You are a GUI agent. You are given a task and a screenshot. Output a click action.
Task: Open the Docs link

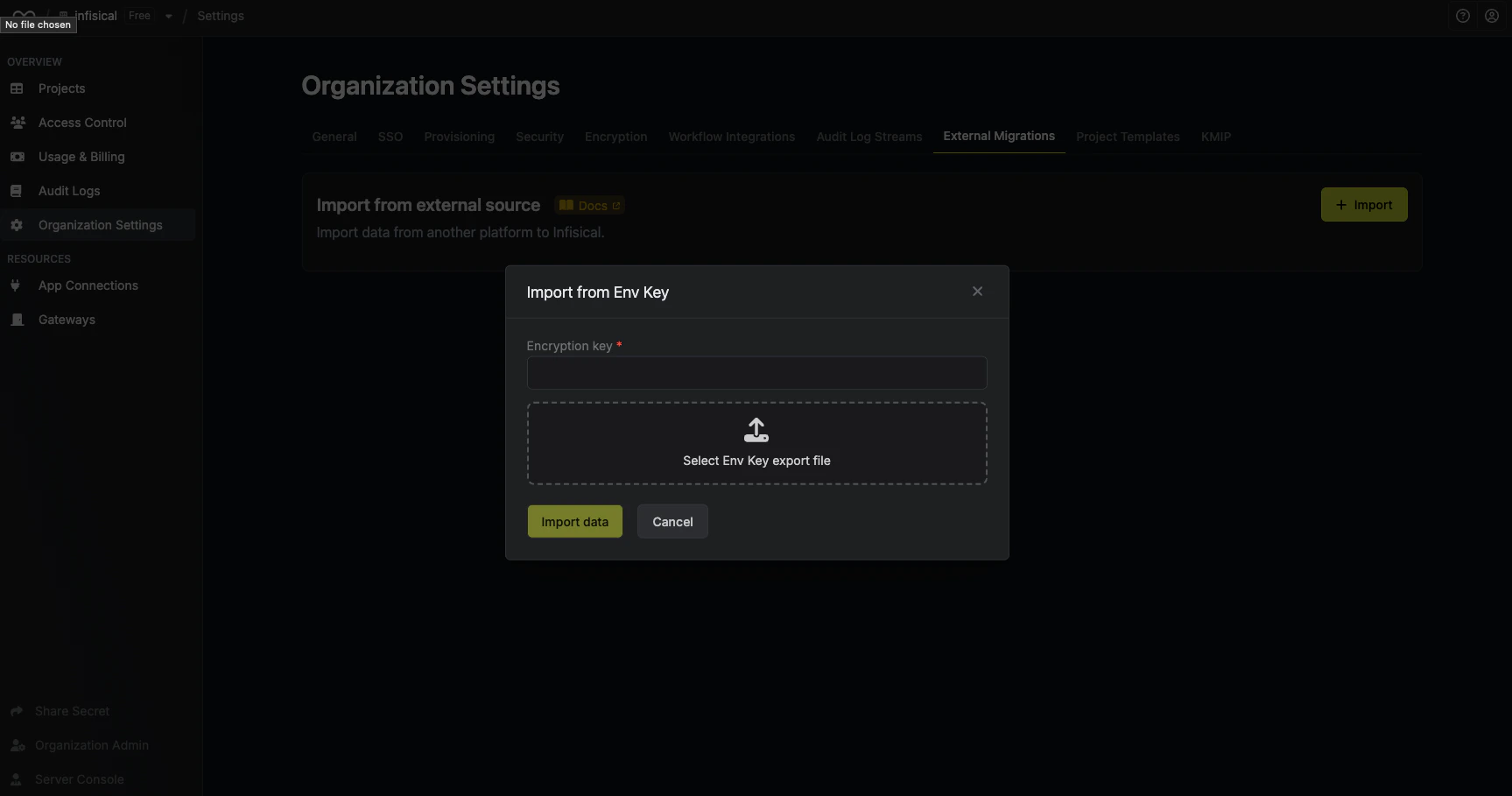pos(591,206)
